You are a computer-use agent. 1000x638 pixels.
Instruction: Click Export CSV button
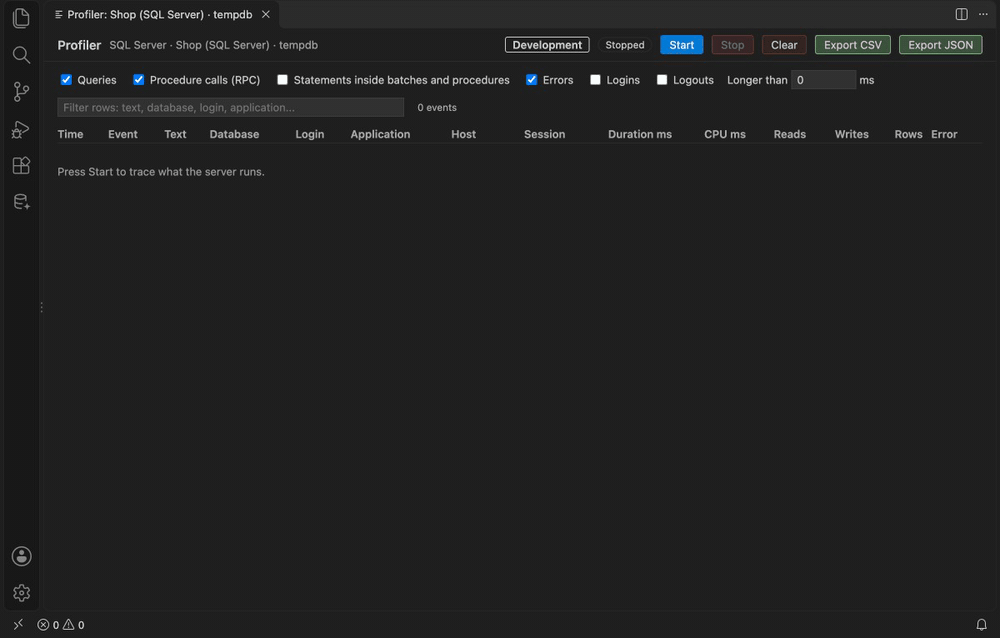pos(853,45)
